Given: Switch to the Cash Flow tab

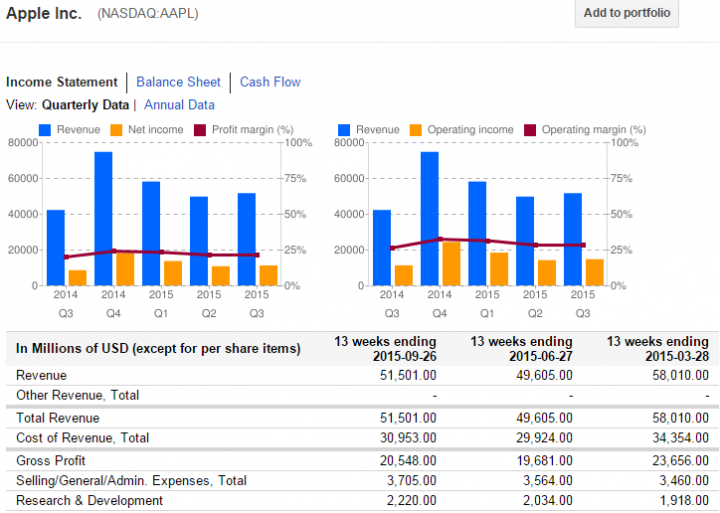Looking at the screenshot, I should coord(270,82).
